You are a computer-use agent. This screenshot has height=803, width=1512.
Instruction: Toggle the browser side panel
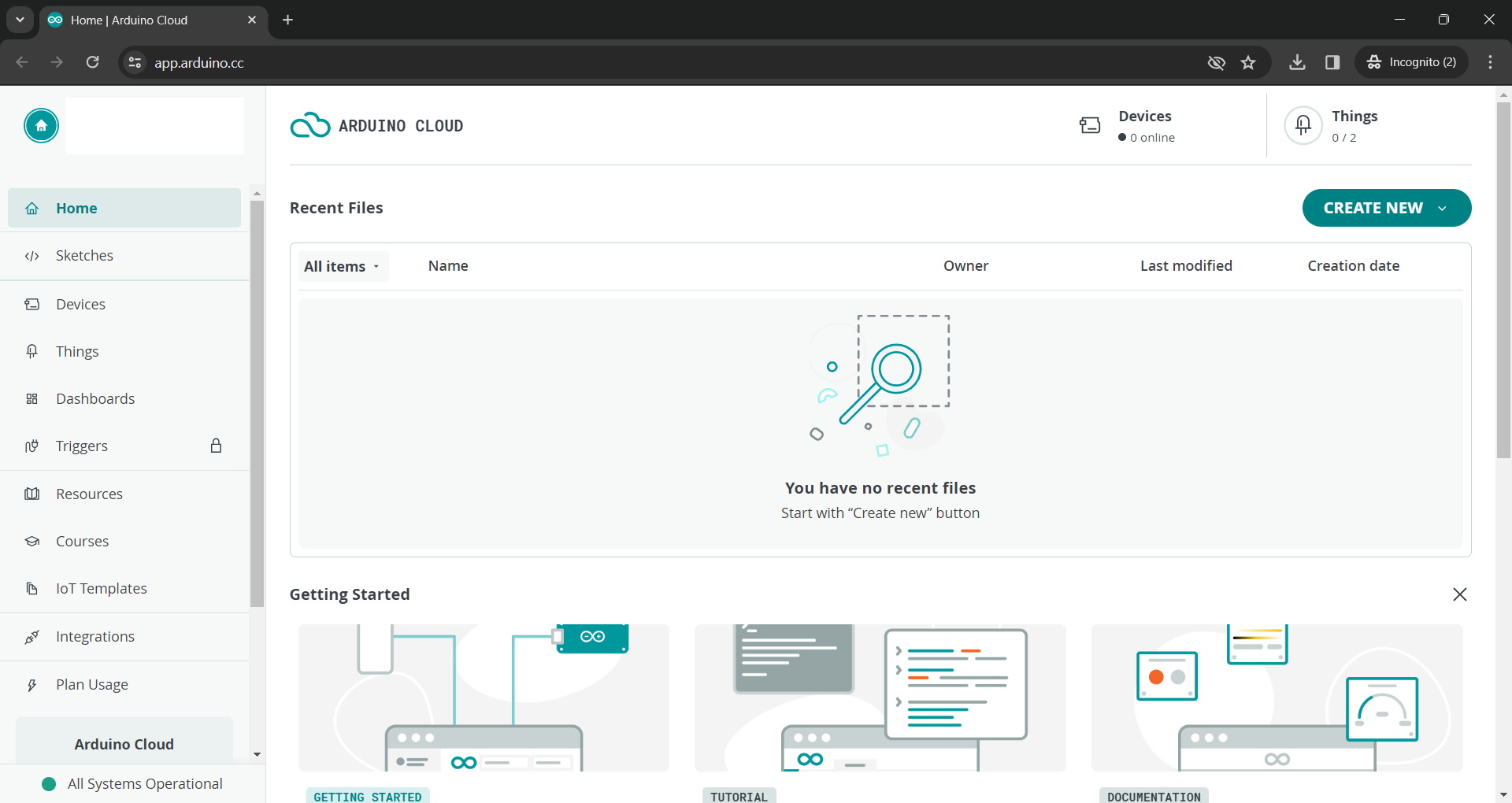1332,62
